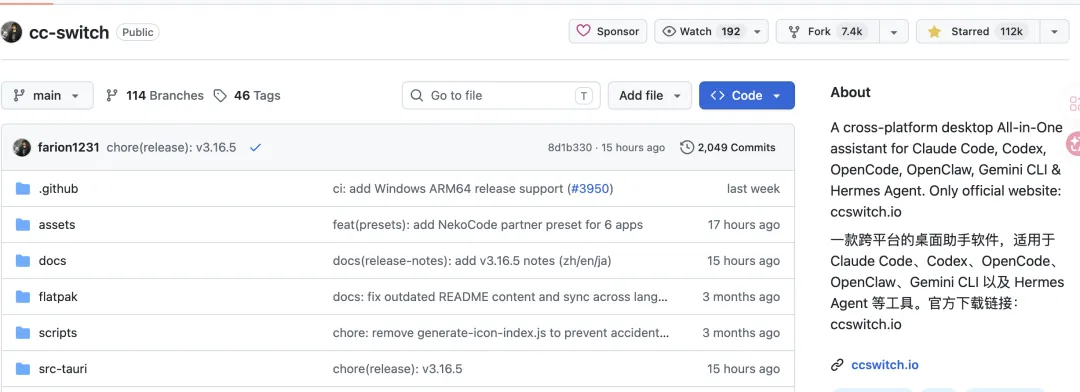Expand the Fork options dropdown arrow
1080x392 pixels.
(894, 32)
